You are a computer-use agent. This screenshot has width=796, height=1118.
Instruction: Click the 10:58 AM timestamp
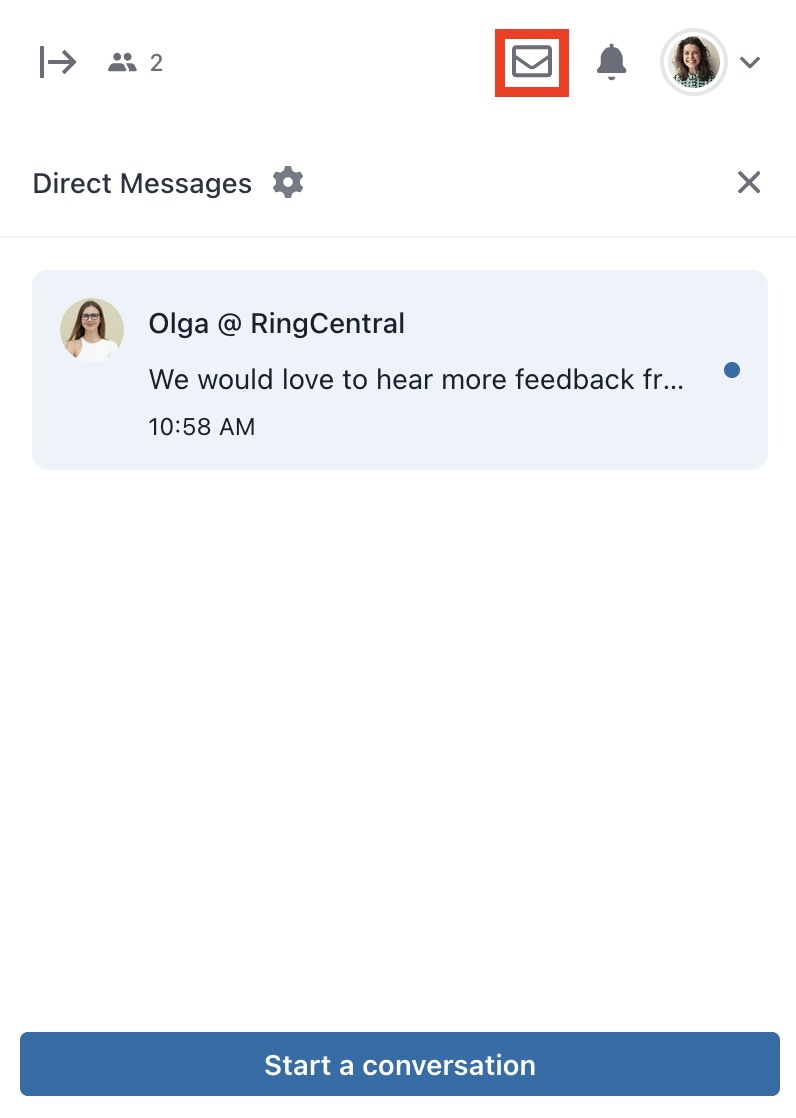(x=202, y=426)
